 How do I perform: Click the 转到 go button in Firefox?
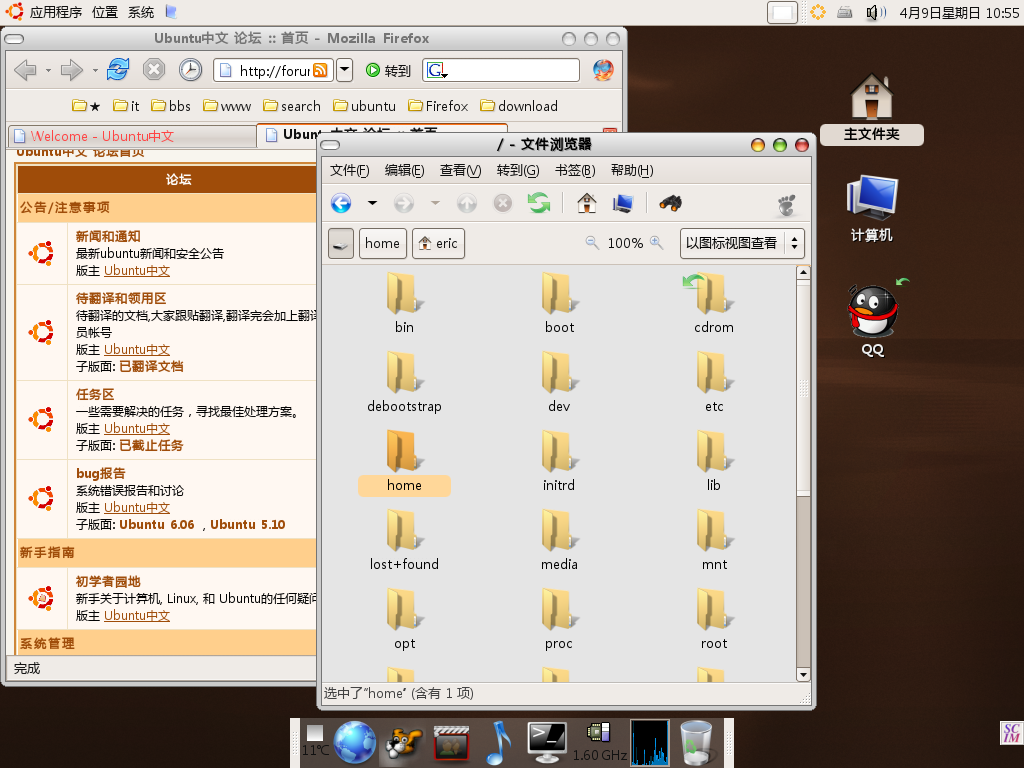pos(389,70)
